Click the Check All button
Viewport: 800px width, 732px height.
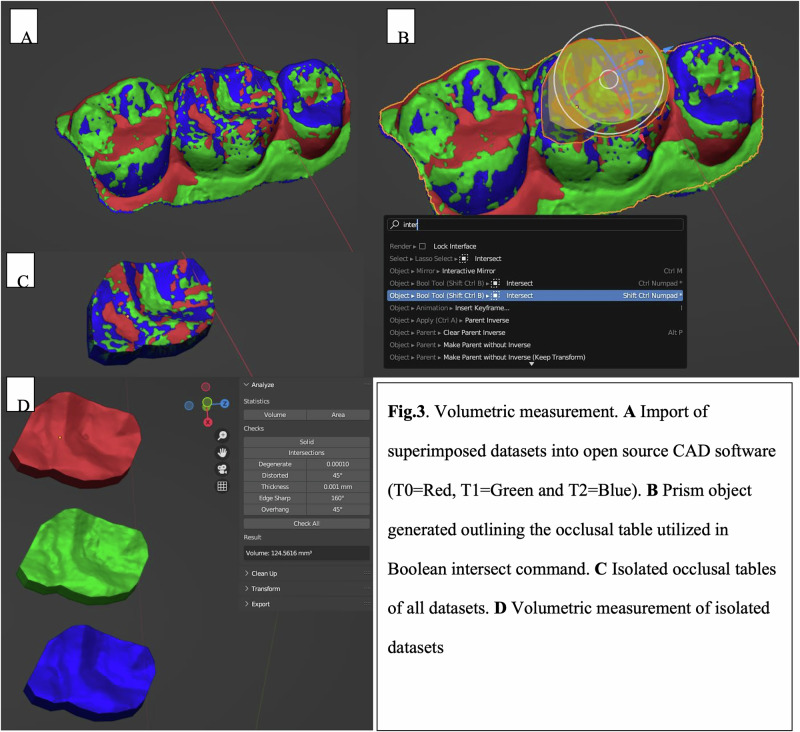(x=306, y=523)
